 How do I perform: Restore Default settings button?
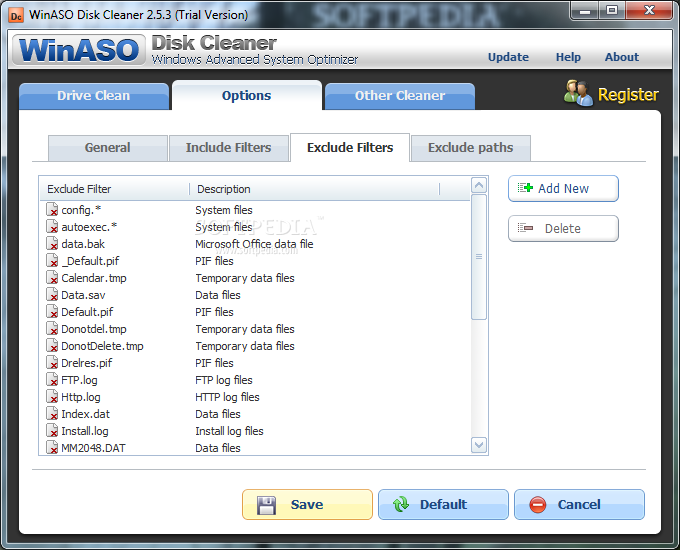(x=443, y=504)
